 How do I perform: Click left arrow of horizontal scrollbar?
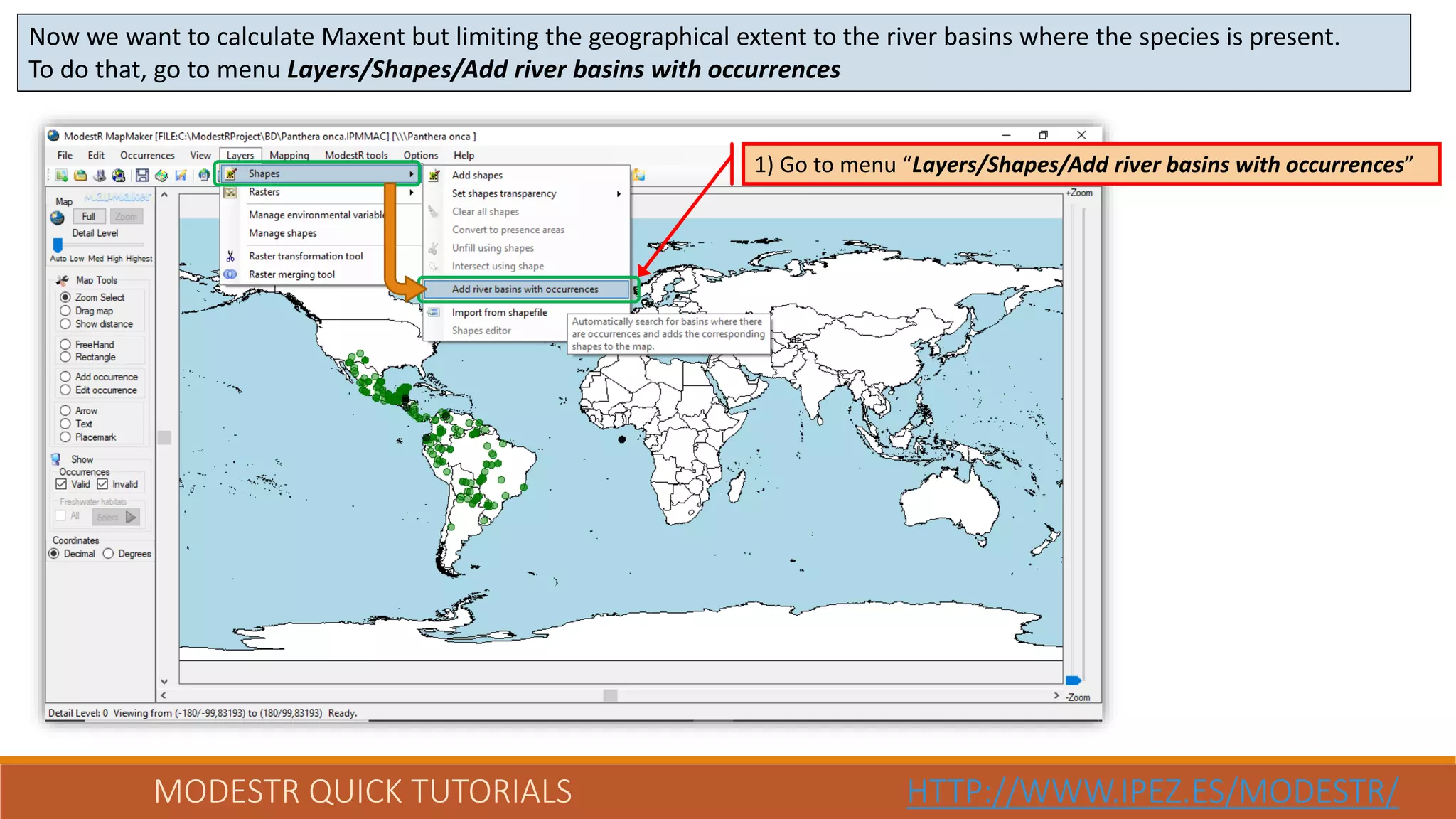point(164,695)
